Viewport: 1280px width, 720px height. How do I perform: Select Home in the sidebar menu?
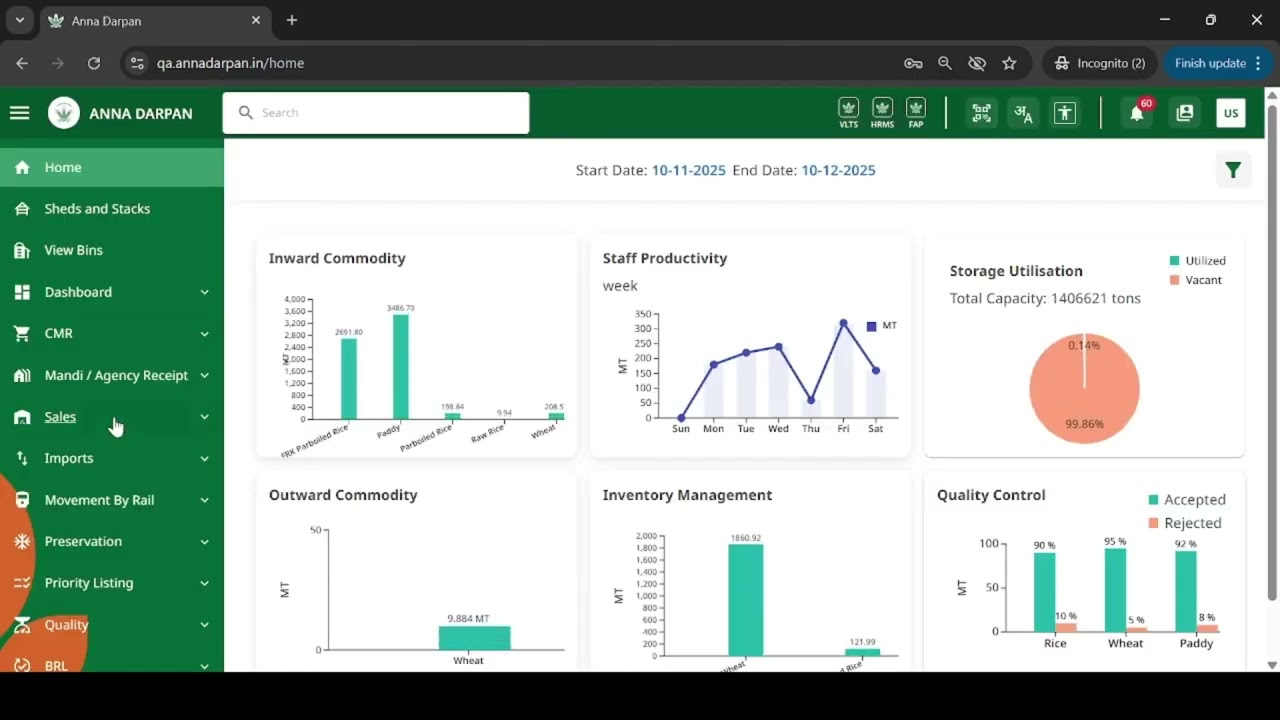coord(112,167)
